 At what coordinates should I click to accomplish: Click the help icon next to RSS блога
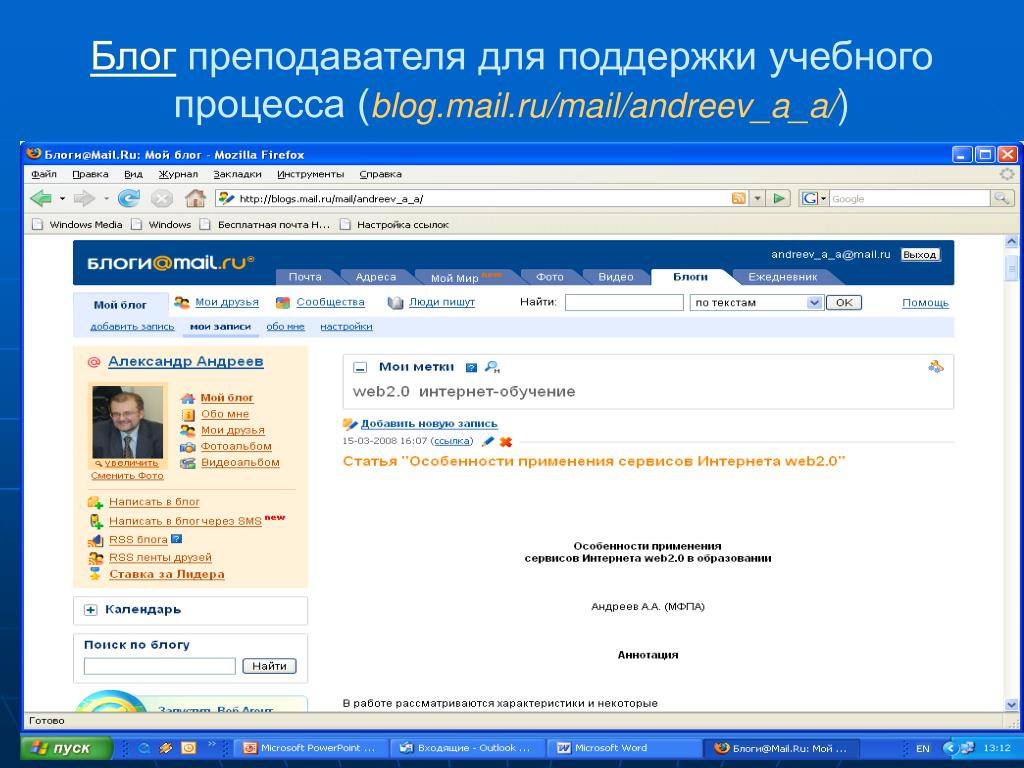coord(176,539)
